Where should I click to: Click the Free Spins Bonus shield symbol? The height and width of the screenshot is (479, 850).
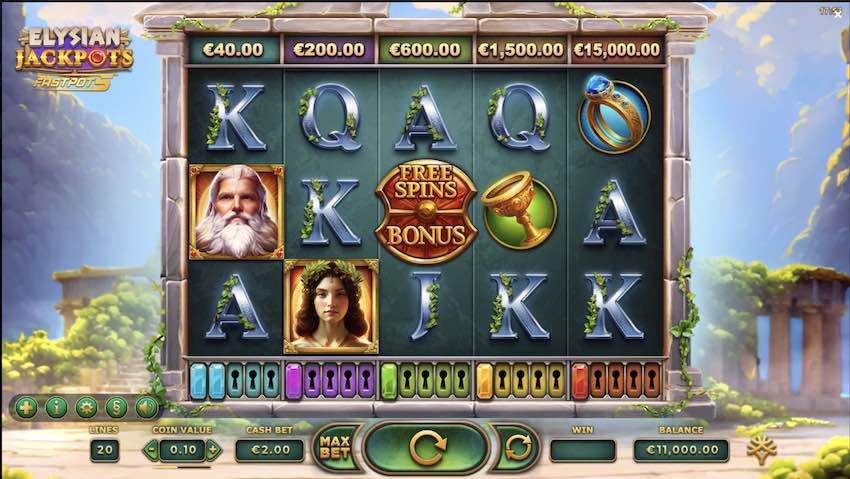coord(426,212)
